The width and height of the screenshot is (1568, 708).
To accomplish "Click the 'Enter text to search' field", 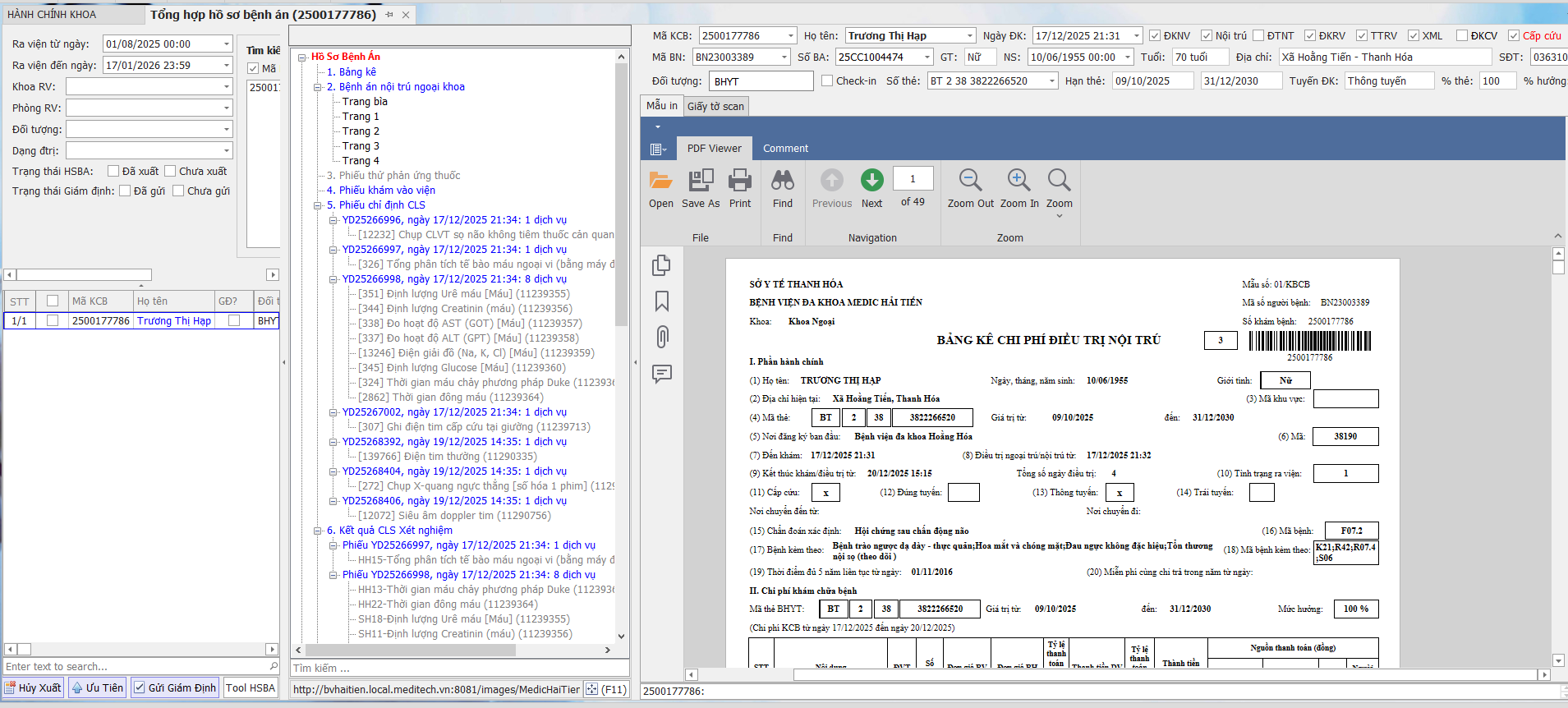I will (x=136, y=667).
